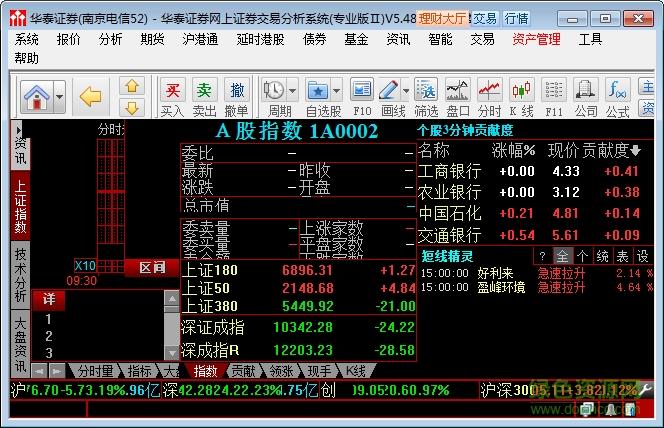Viewport: 664px width, 428px height.
Task: Expand the 周期 period dropdown arrow
Action: [292, 91]
